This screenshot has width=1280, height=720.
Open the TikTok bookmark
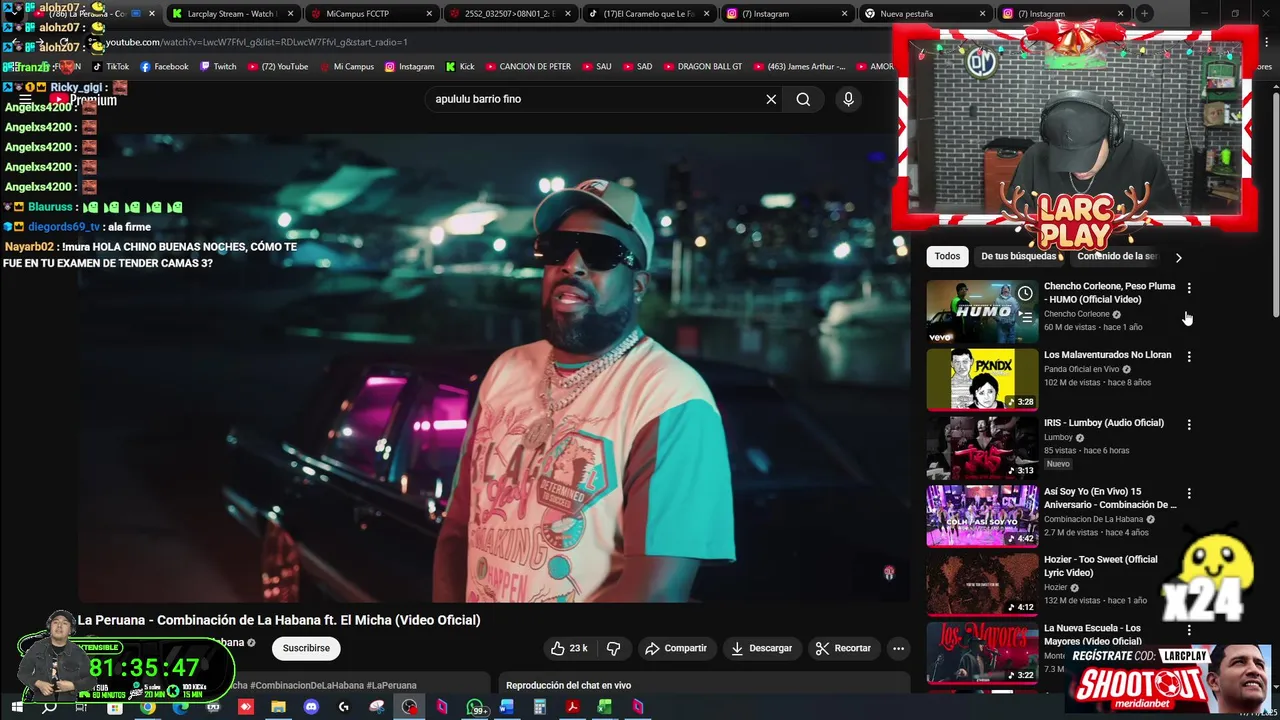point(111,67)
